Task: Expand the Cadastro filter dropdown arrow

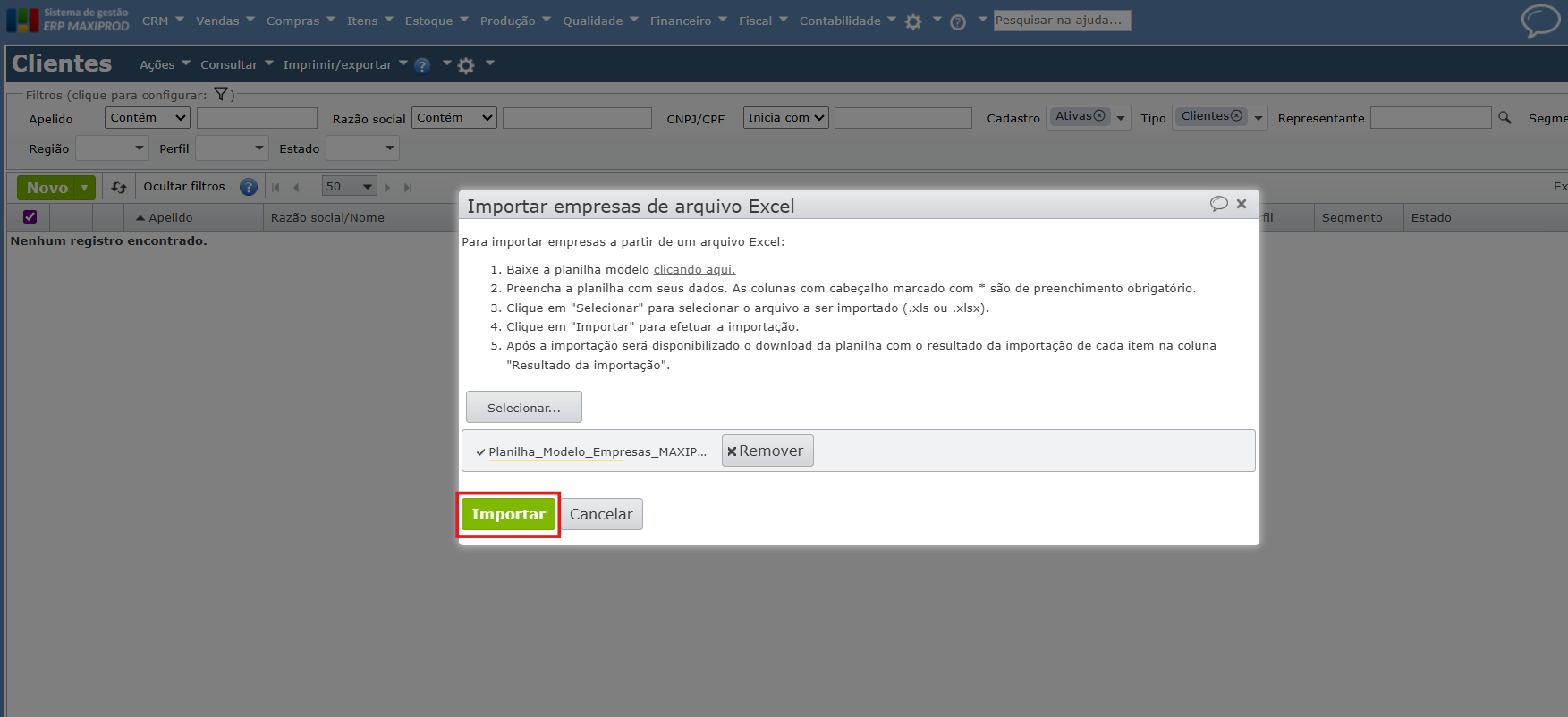Action: [x=1121, y=118]
